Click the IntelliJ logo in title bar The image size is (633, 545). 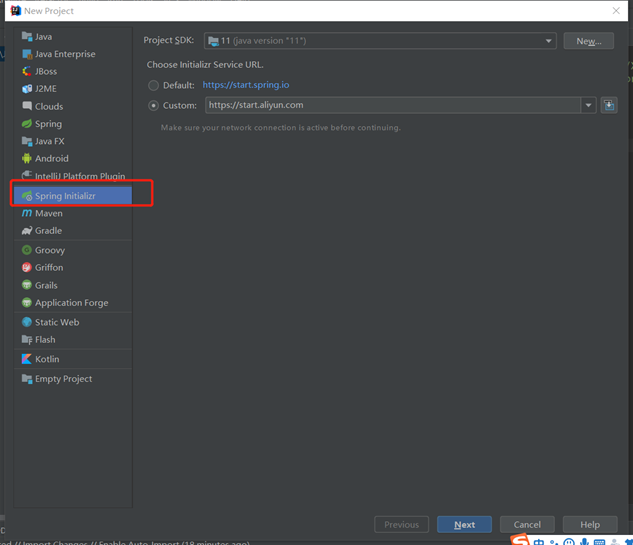15,11
